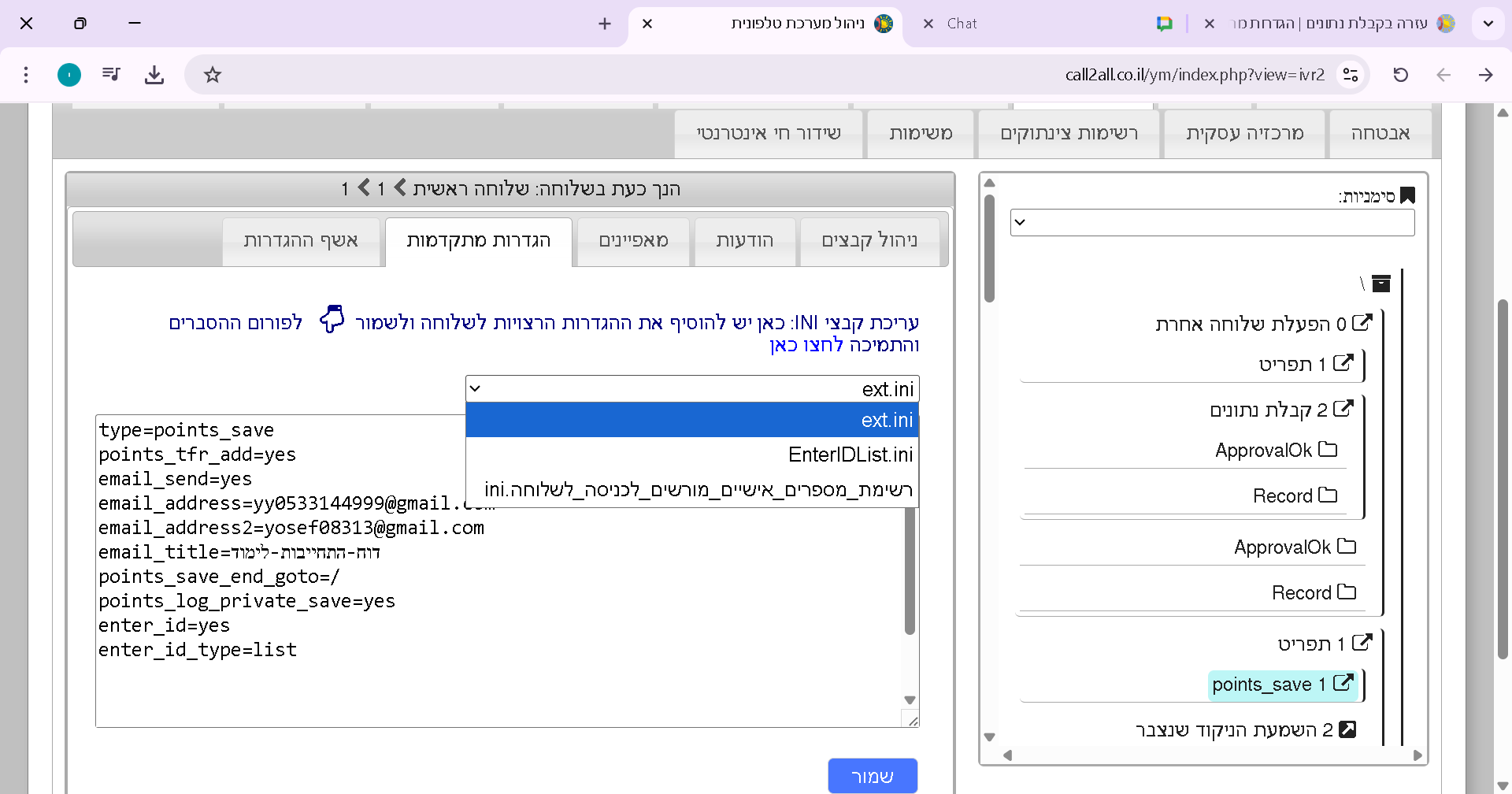Viewport: 1512px width, 794px height.
Task: Expand the browser tab search chevron
Action: (x=1488, y=24)
